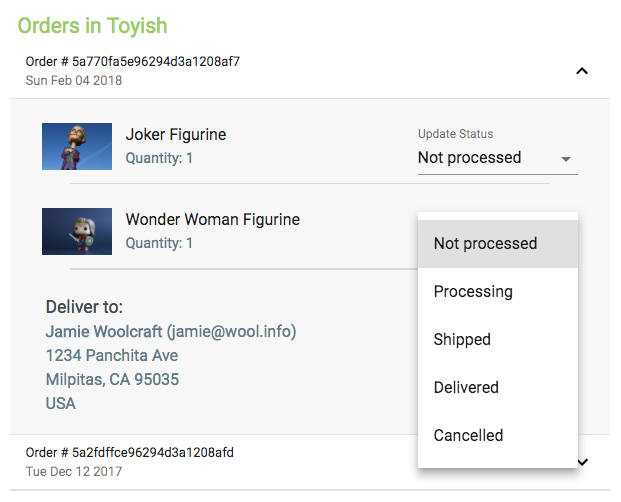Expand the order 5a2fdffce96294d3a1208afd chevron

click(583, 461)
